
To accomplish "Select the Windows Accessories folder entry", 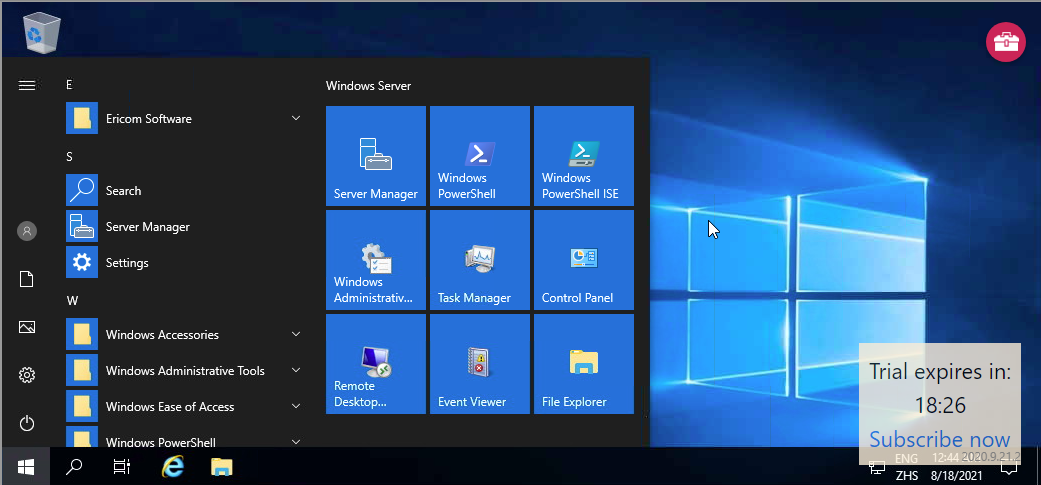I will pos(186,334).
